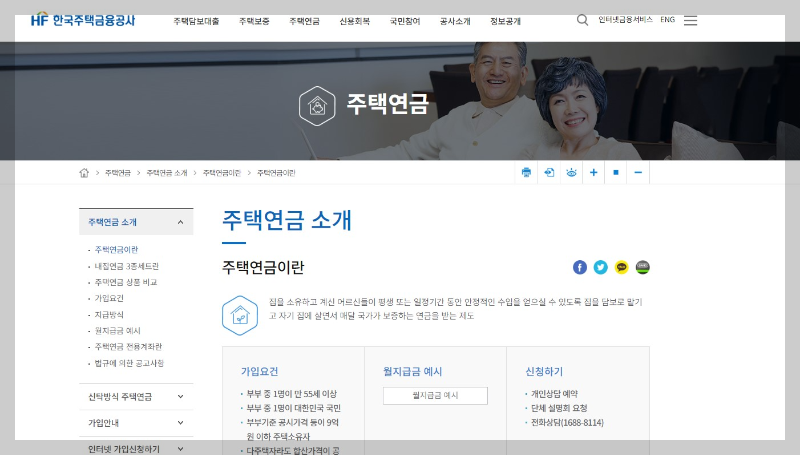Expand the 인터넷 가입신청하기 sidebar section
The height and width of the screenshot is (455, 800).
tap(136, 449)
